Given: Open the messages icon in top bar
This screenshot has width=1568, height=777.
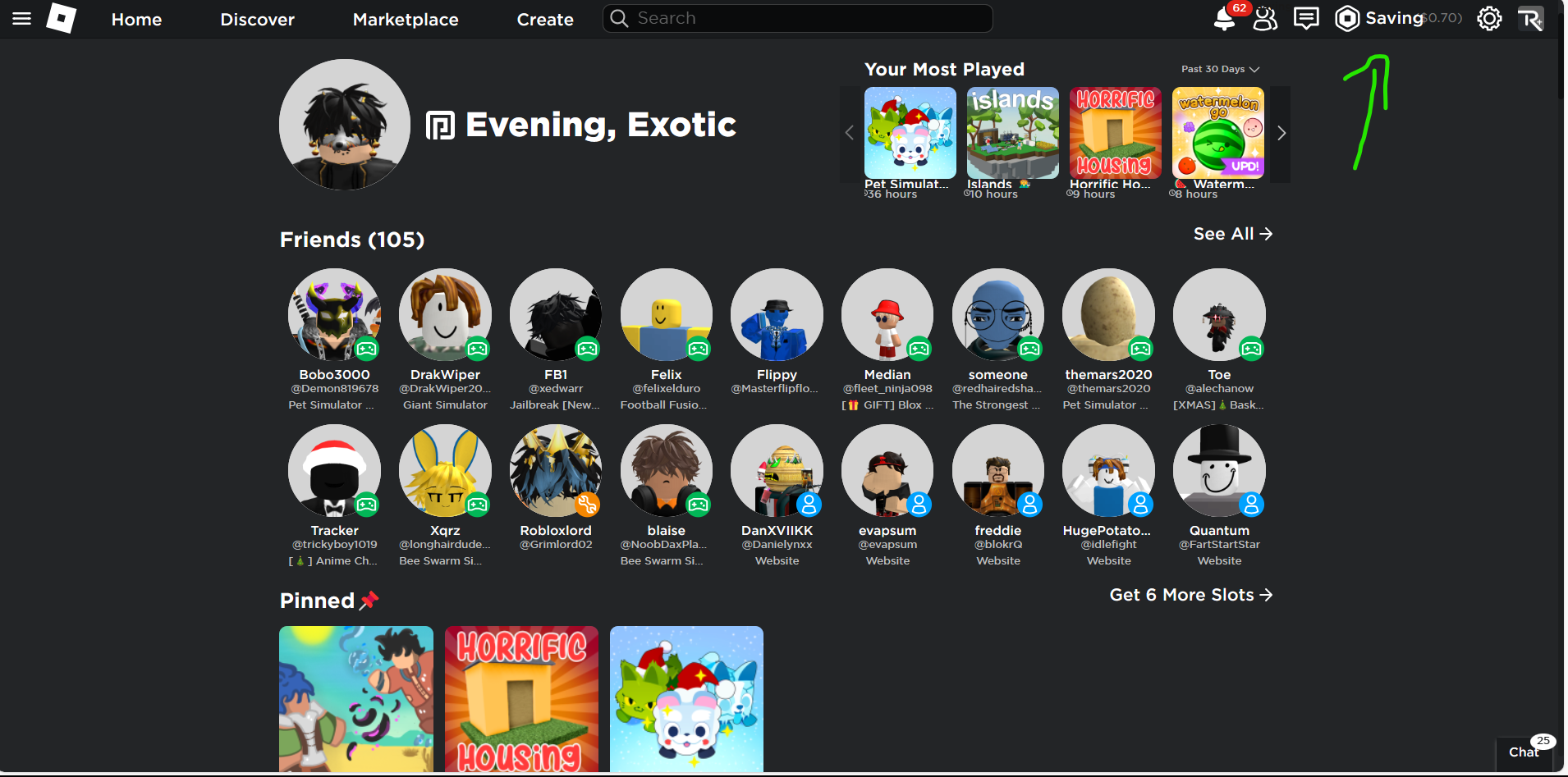Looking at the screenshot, I should [1306, 19].
